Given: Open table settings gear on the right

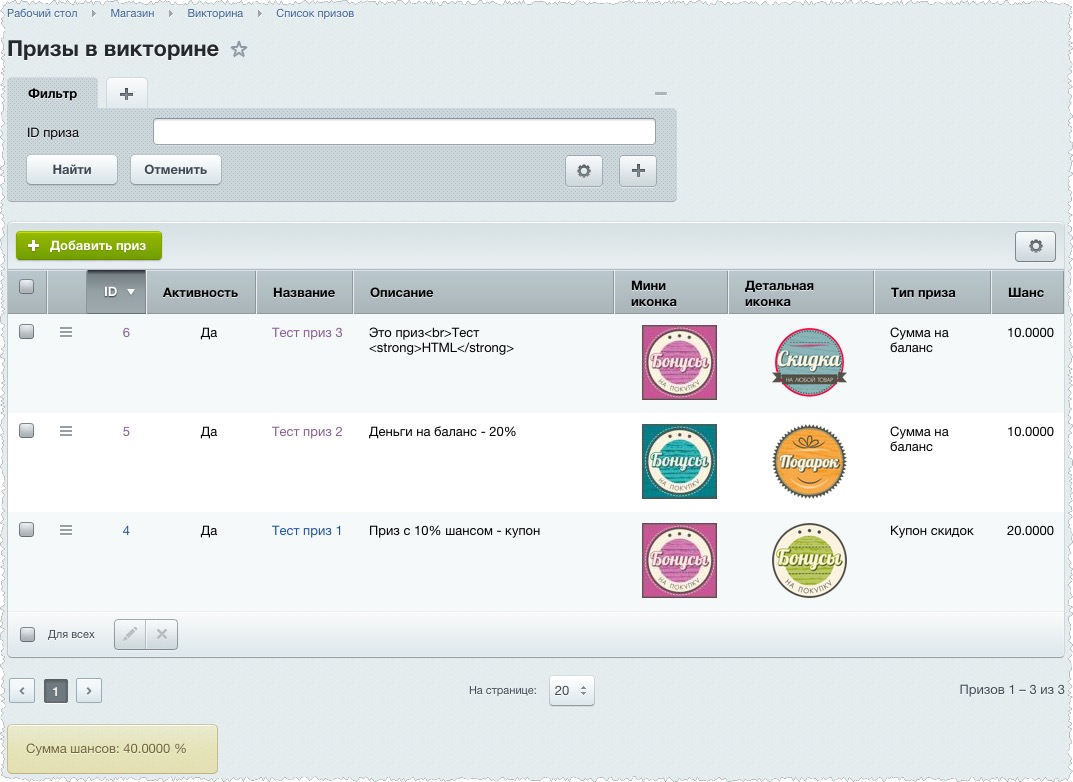Looking at the screenshot, I should click(x=1035, y=246).
